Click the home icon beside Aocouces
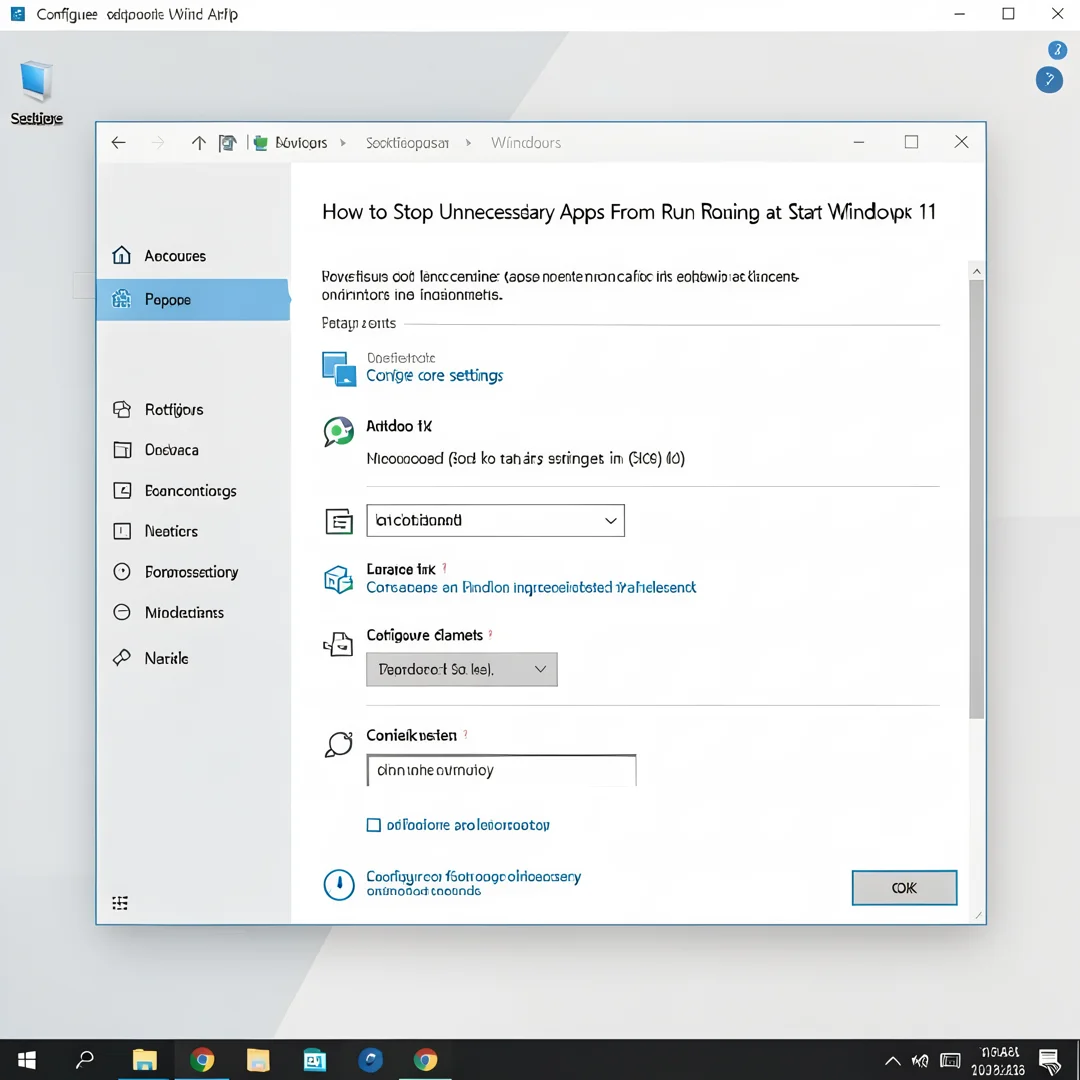The image size is (1080, 1080). (x=121, y=255)
